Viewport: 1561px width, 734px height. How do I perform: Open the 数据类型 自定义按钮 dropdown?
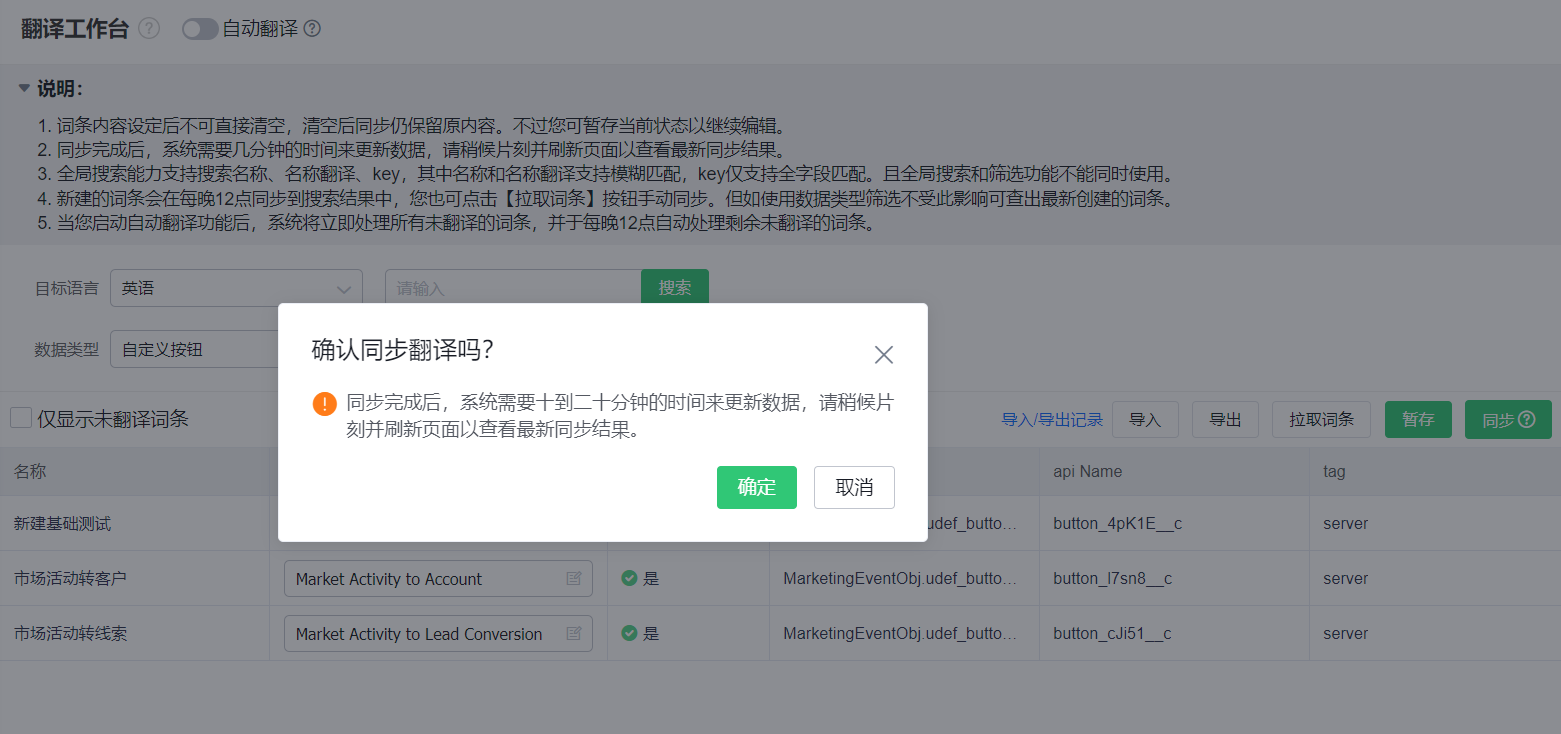194,349
